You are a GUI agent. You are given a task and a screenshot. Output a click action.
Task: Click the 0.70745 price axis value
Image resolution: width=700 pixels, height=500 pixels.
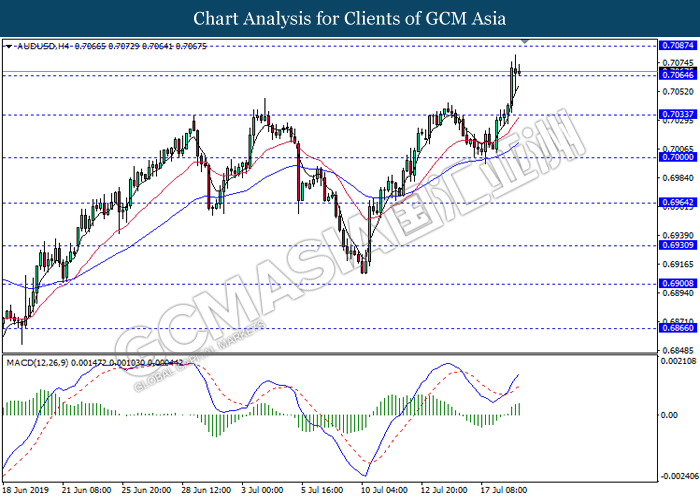[678, 63]
